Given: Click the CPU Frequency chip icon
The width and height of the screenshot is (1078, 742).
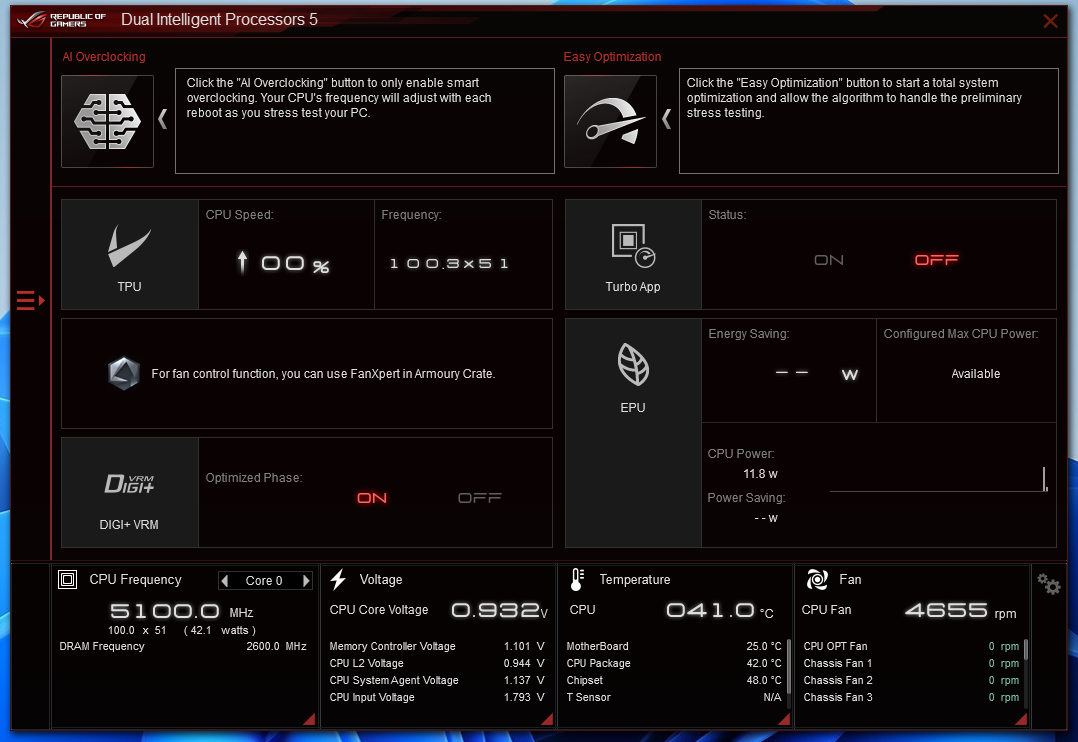Looking at the screenshot, I should 67,580.
